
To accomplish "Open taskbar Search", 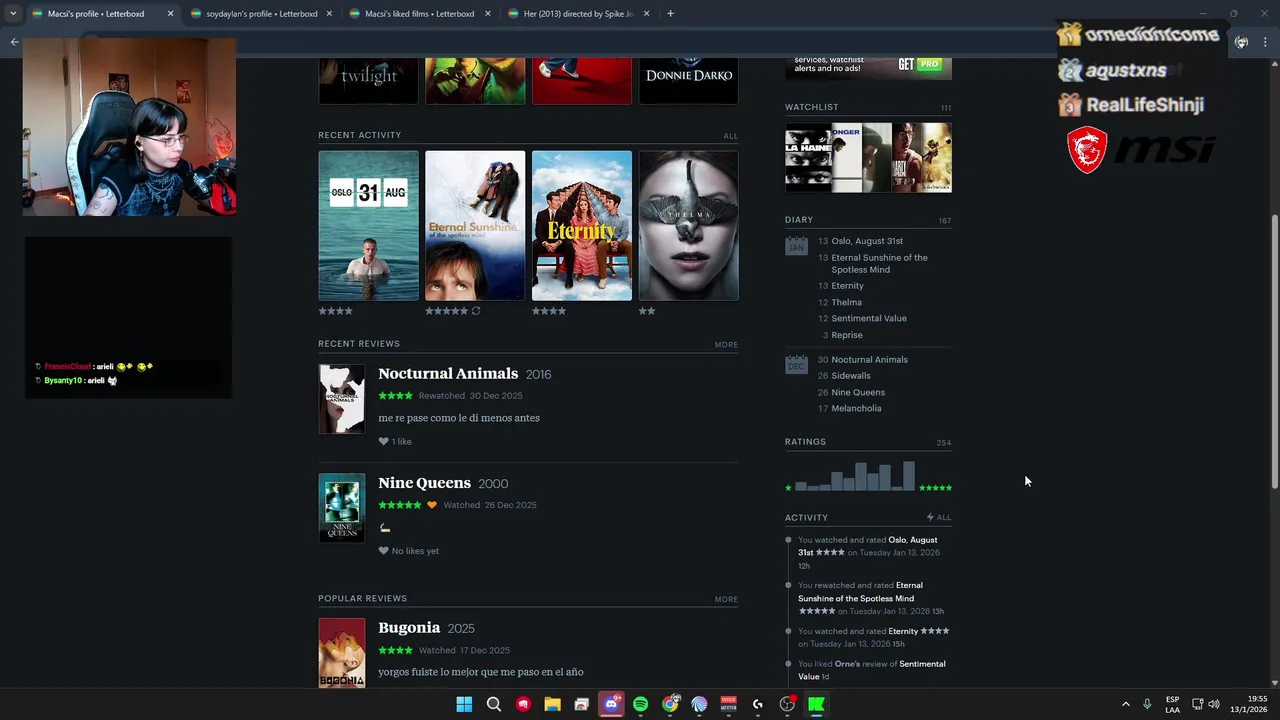I will coord(494,704).
